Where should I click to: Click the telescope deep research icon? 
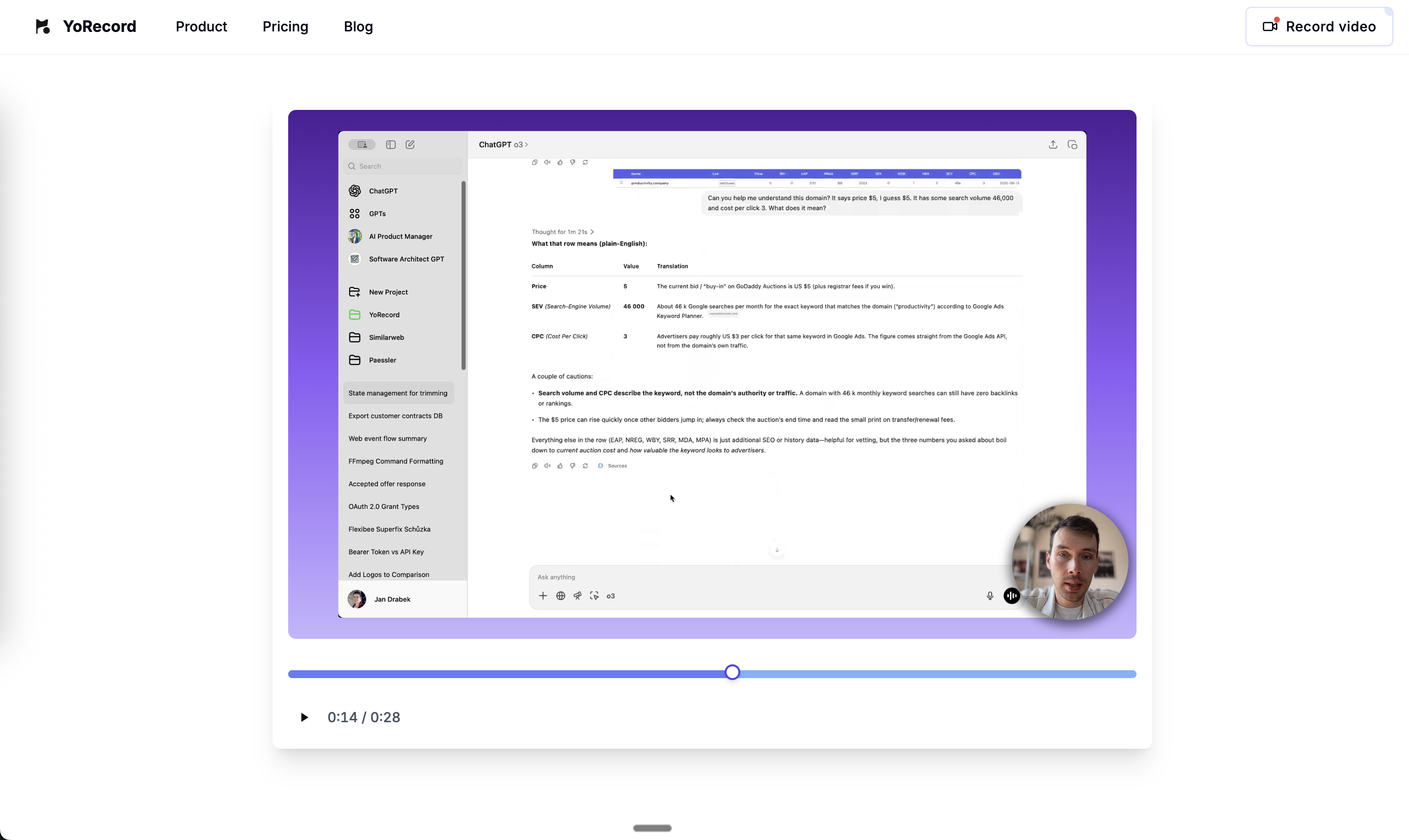(577, 596)
